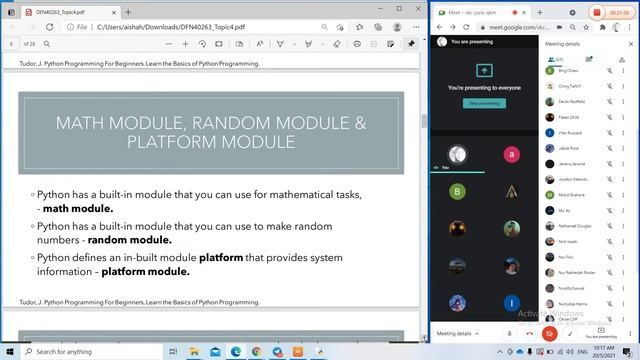Click Stop presenting button
Image resolution: width=640 pixels, height=360 pixels.
pyautogui.click(x=484, y=103)
